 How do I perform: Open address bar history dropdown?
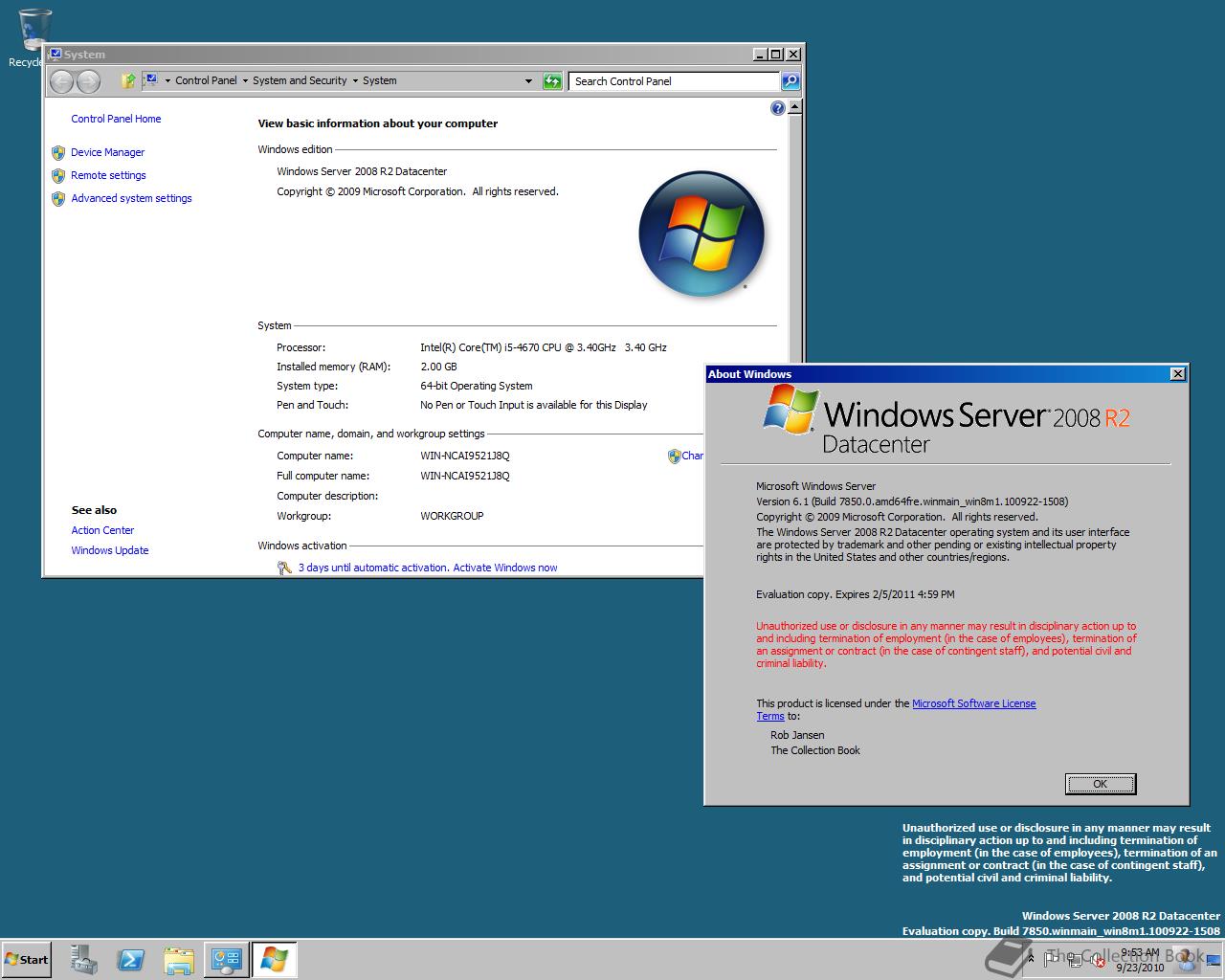coord(528,81)
